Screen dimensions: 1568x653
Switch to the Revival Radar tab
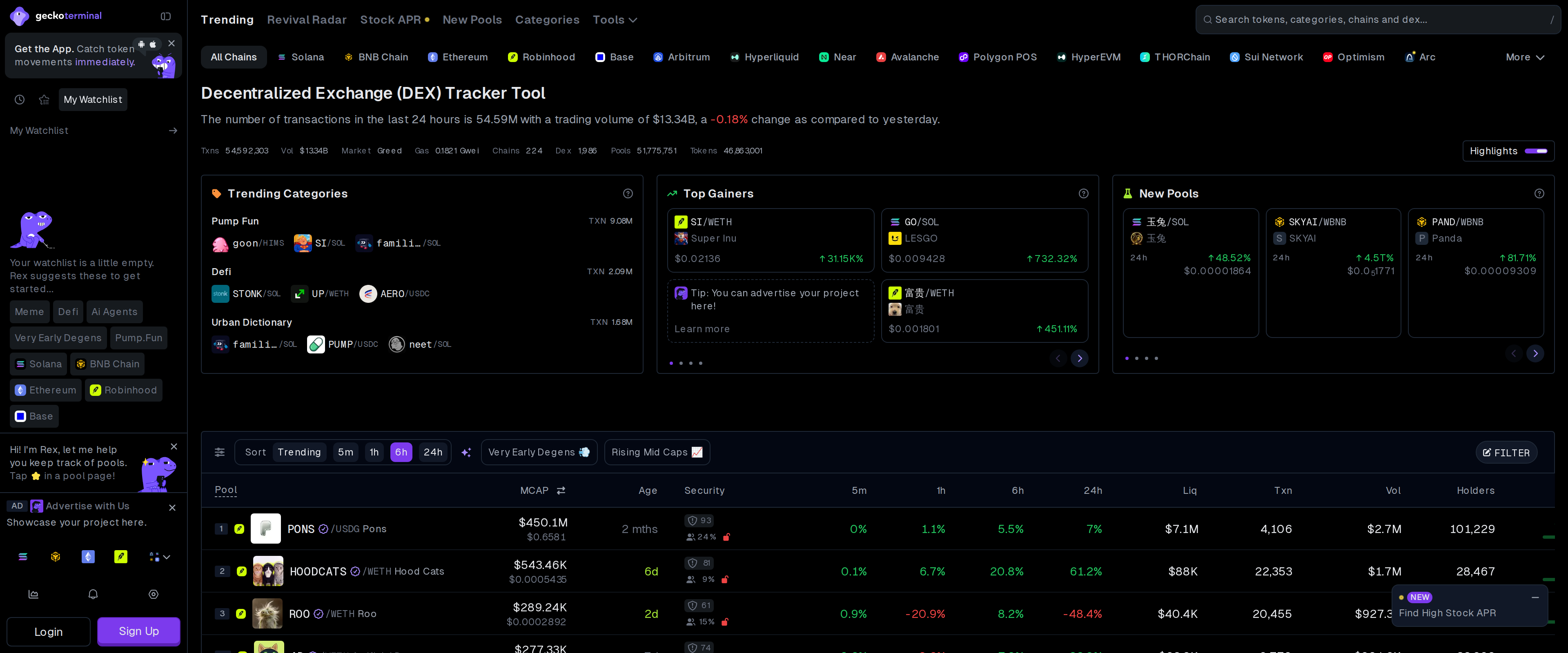point(307,20)
